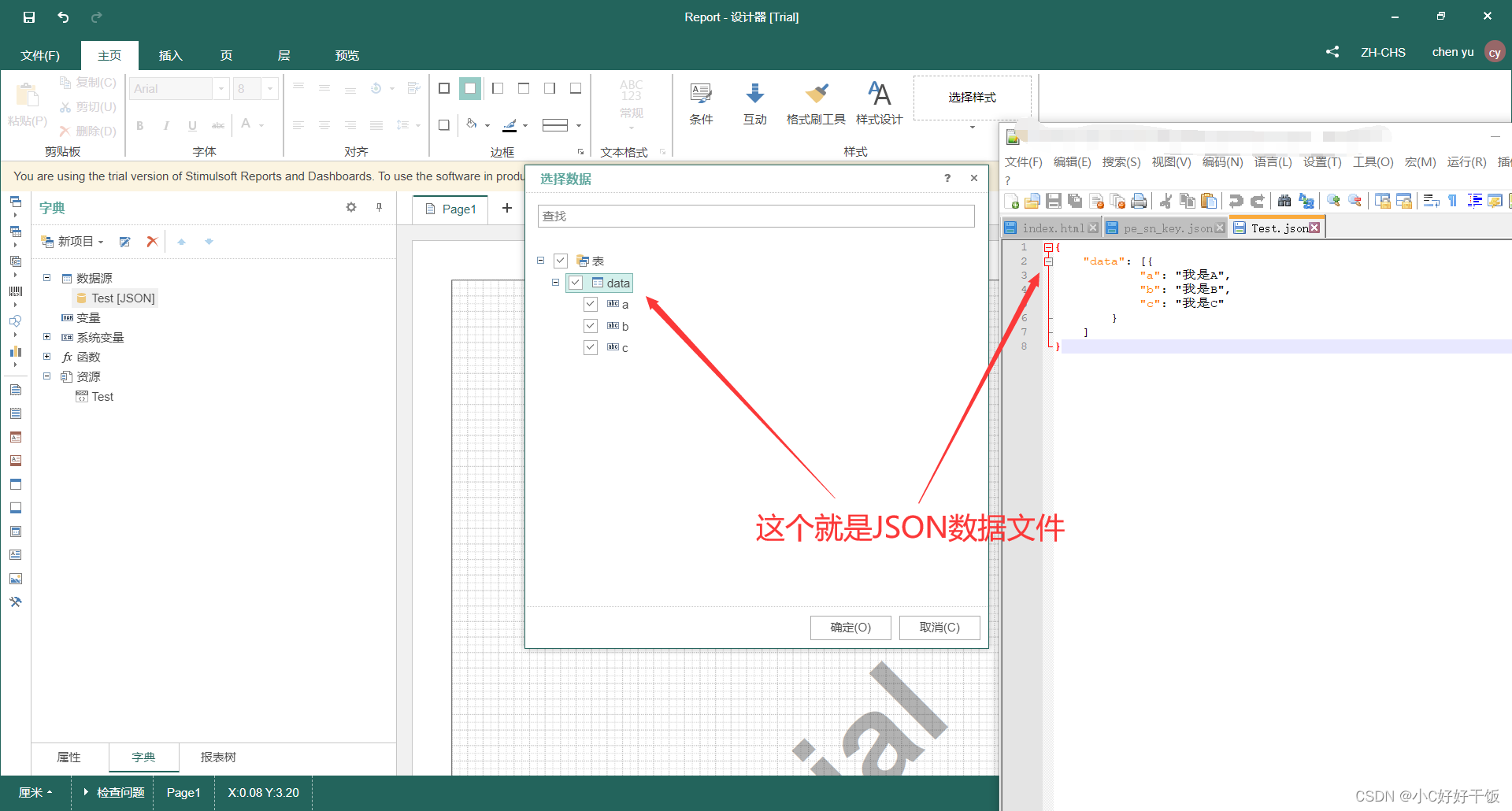Viewport: 1512px width, 811px height.
Task: Collapse the 数据源 data sources node
Action: click(x=46, y=278)
